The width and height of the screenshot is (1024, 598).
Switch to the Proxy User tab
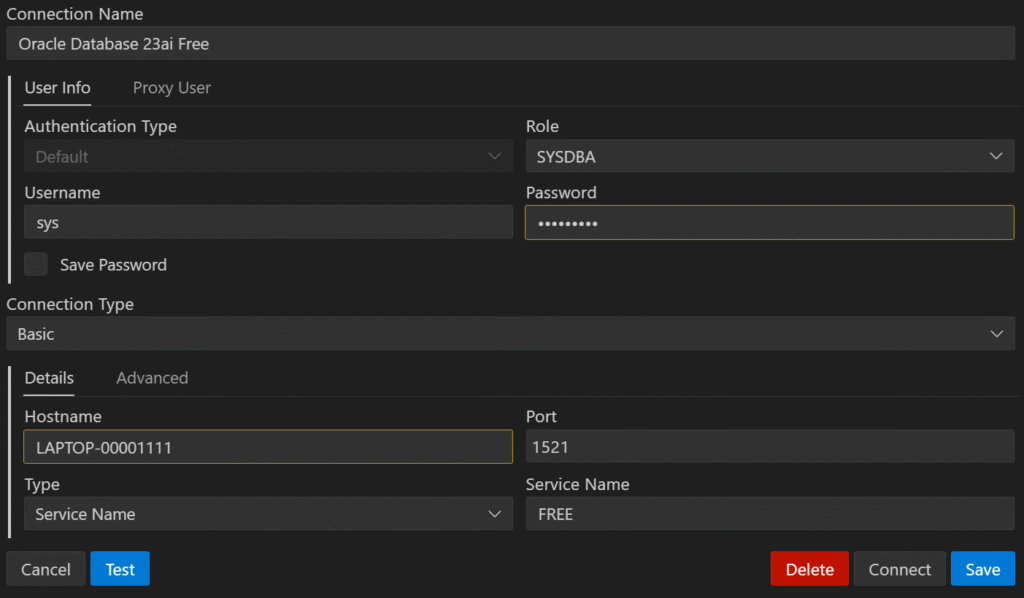pyautogui.click(x=172, y=87)
